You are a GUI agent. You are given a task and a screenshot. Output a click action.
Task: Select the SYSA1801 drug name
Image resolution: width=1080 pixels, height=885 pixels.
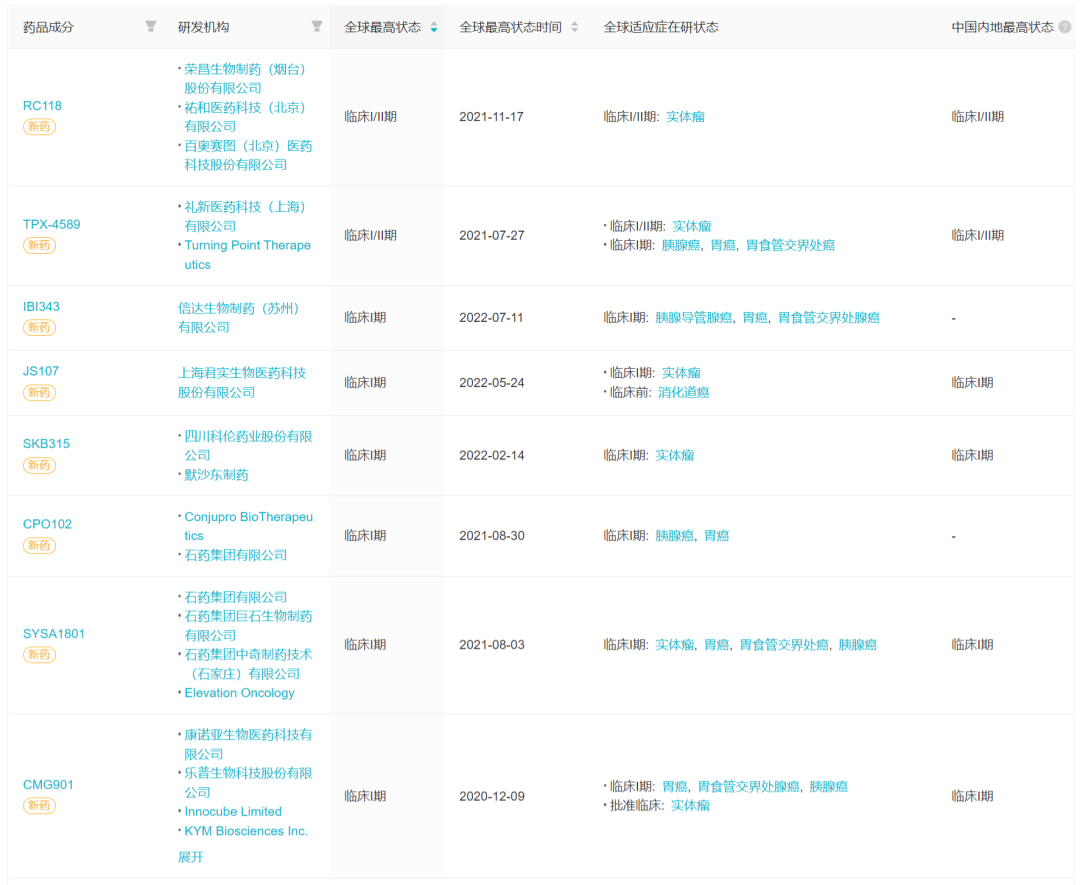tap(54, 634)
